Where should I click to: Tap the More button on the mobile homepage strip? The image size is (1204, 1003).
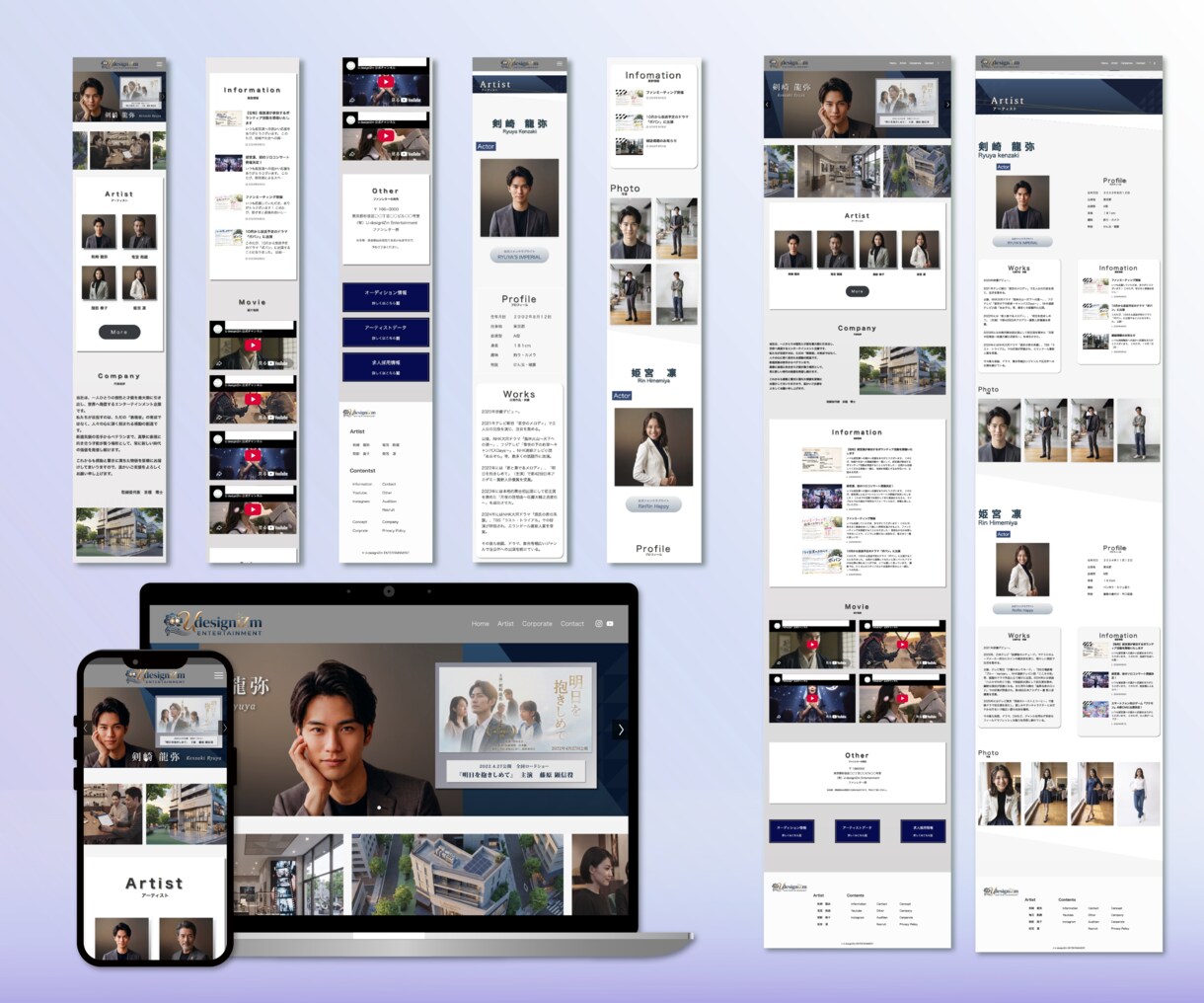tap(119, 332)
